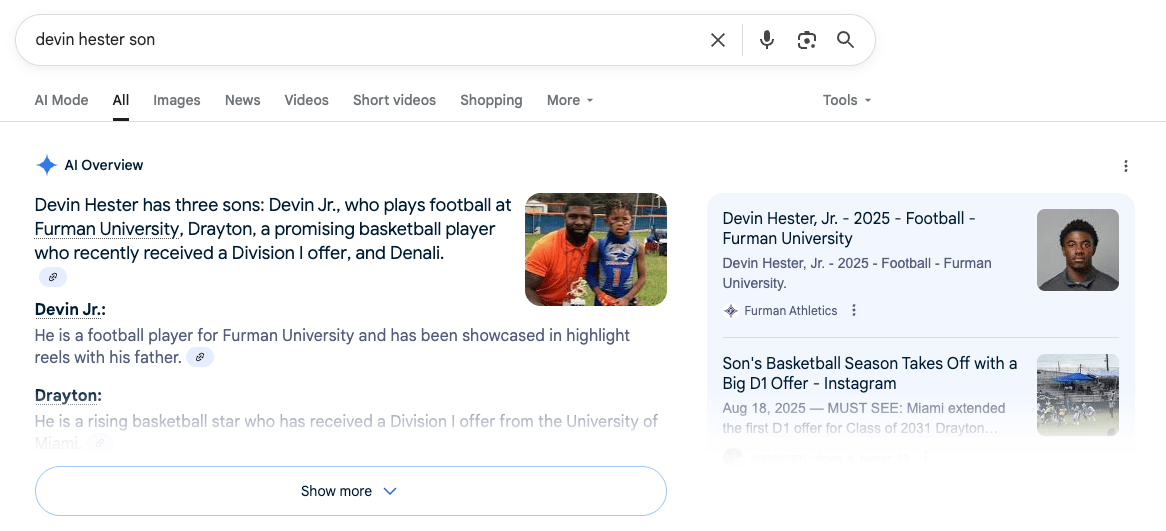Click the magnifying glass search icon

click(x=845, y=39)
